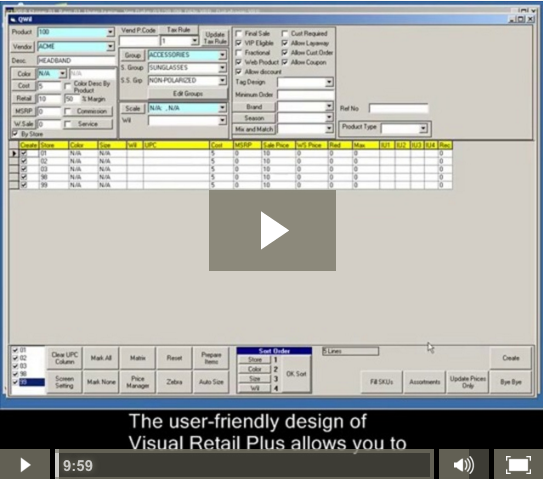This screenshot has width=543, height=479.
Task: Click the play icon in the player bar
Action: [25, 464]
